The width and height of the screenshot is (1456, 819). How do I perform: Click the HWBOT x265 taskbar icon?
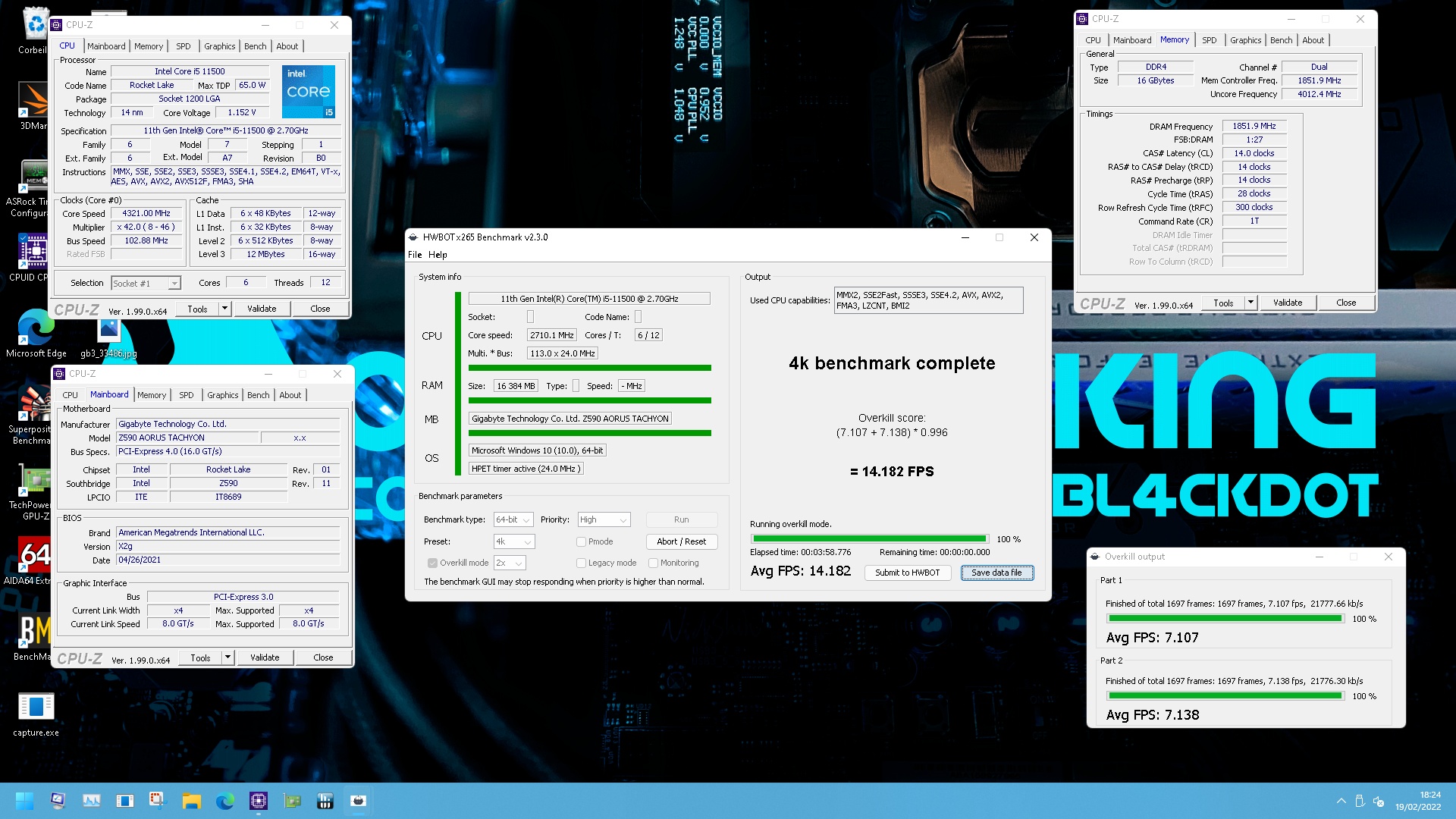pos(359,801)
